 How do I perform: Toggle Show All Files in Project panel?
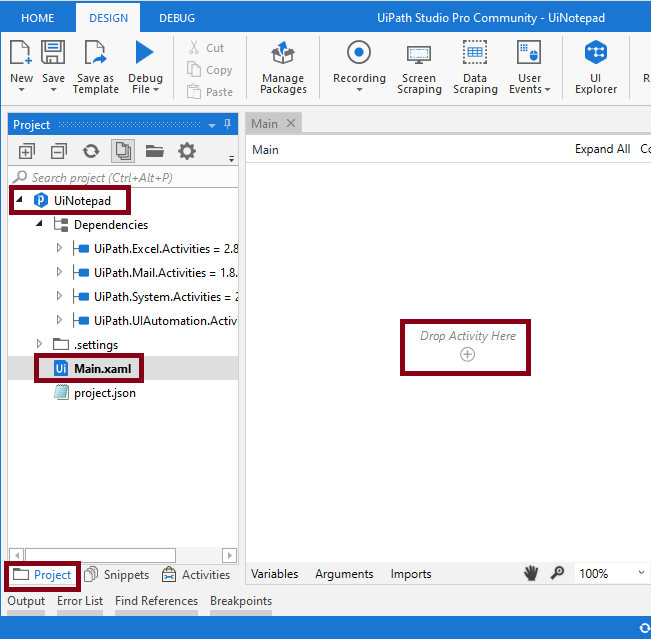point(123,151)
